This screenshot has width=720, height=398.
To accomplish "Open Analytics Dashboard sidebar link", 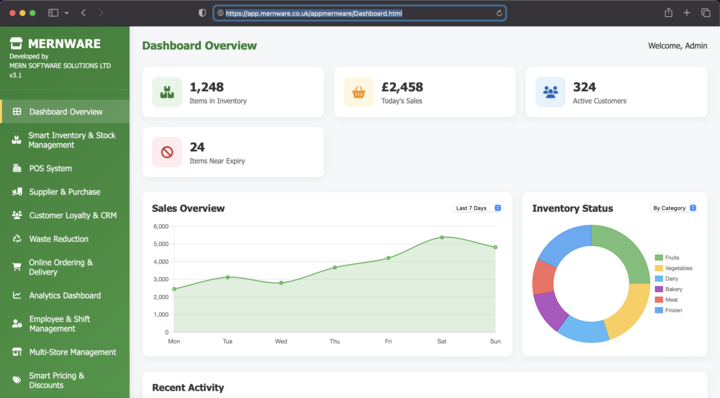I will pyautogui.click(x=65, y=295).
